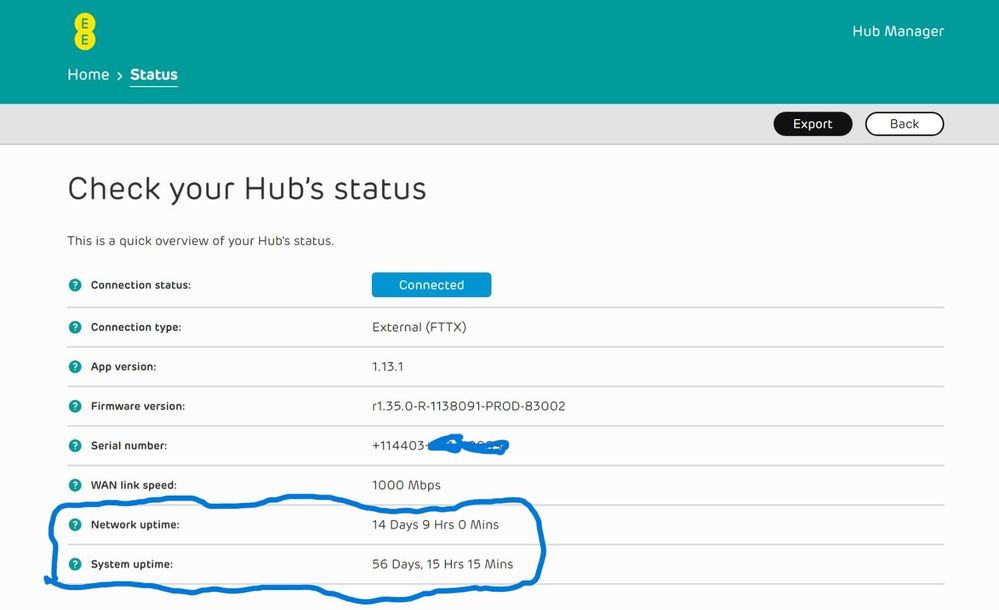Click the EE logo

pyautogui.click(x=85, y=32)
